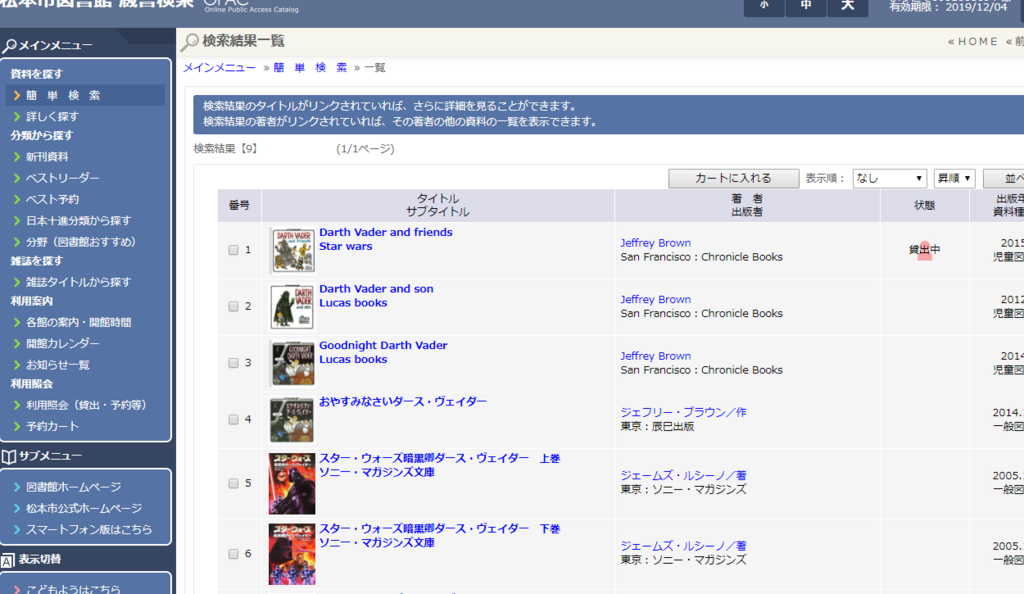1024x594 pixels.
Task: Click author Jeffrey Brown in row 1
Action: click(x=656, y=243)
